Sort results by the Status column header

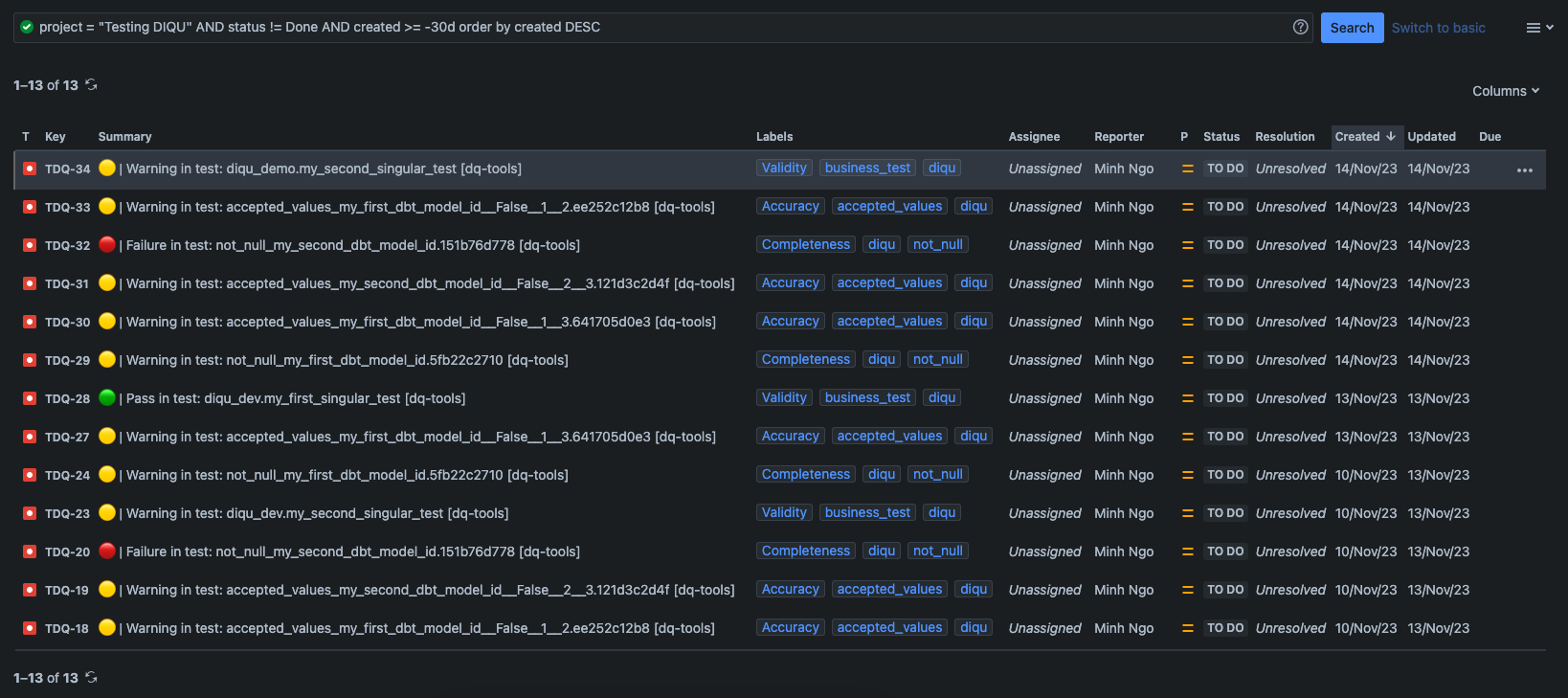(1221, 137)
